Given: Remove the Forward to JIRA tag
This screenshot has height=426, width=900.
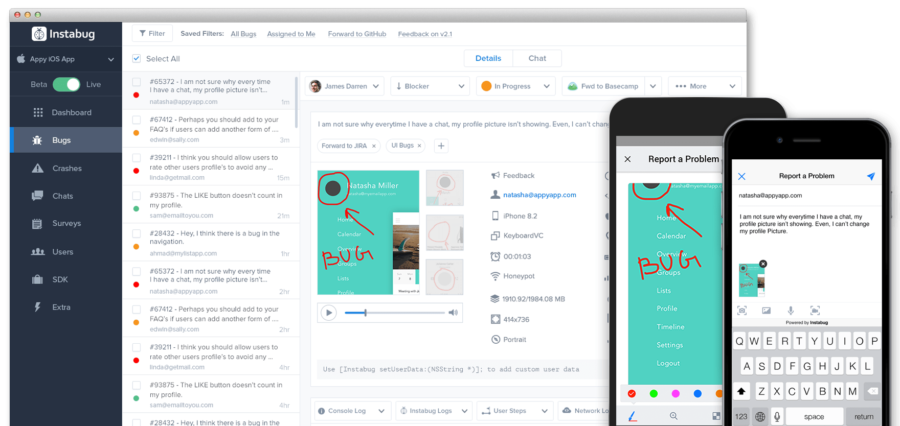Looking at the screenshot, I should click(374, 146).
